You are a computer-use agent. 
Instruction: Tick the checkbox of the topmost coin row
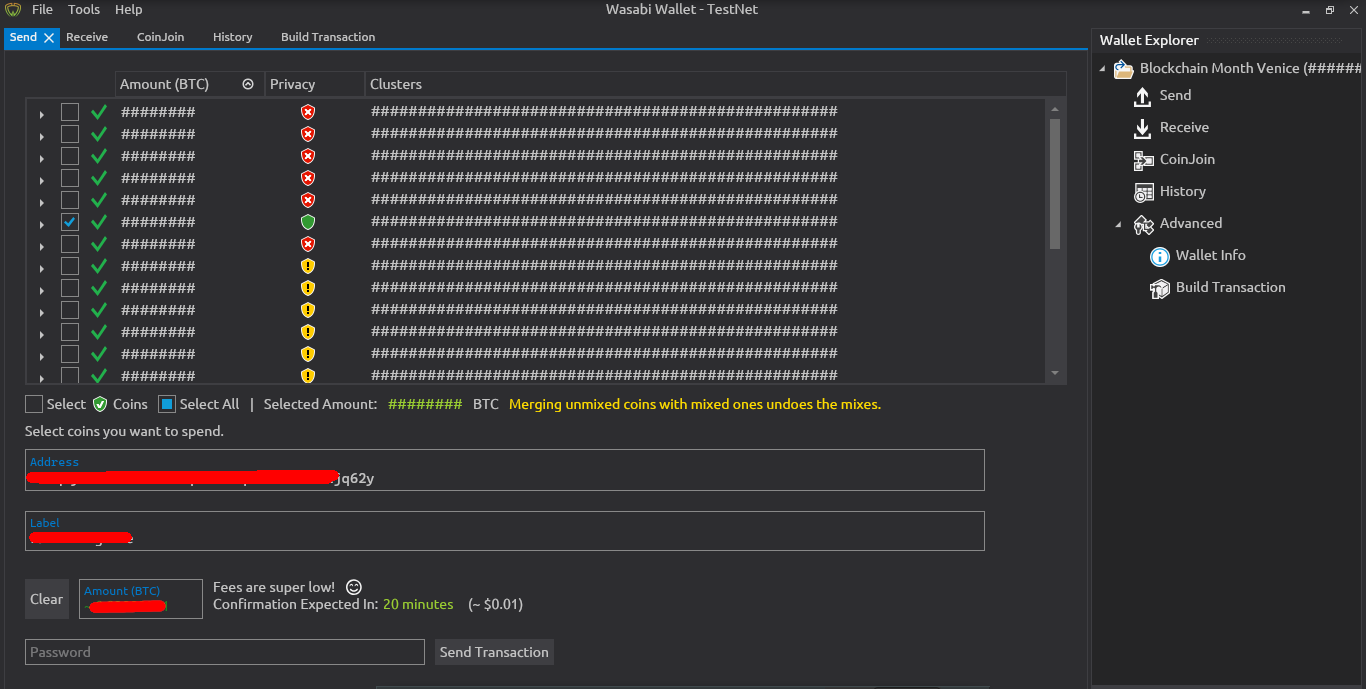point(70,112)
